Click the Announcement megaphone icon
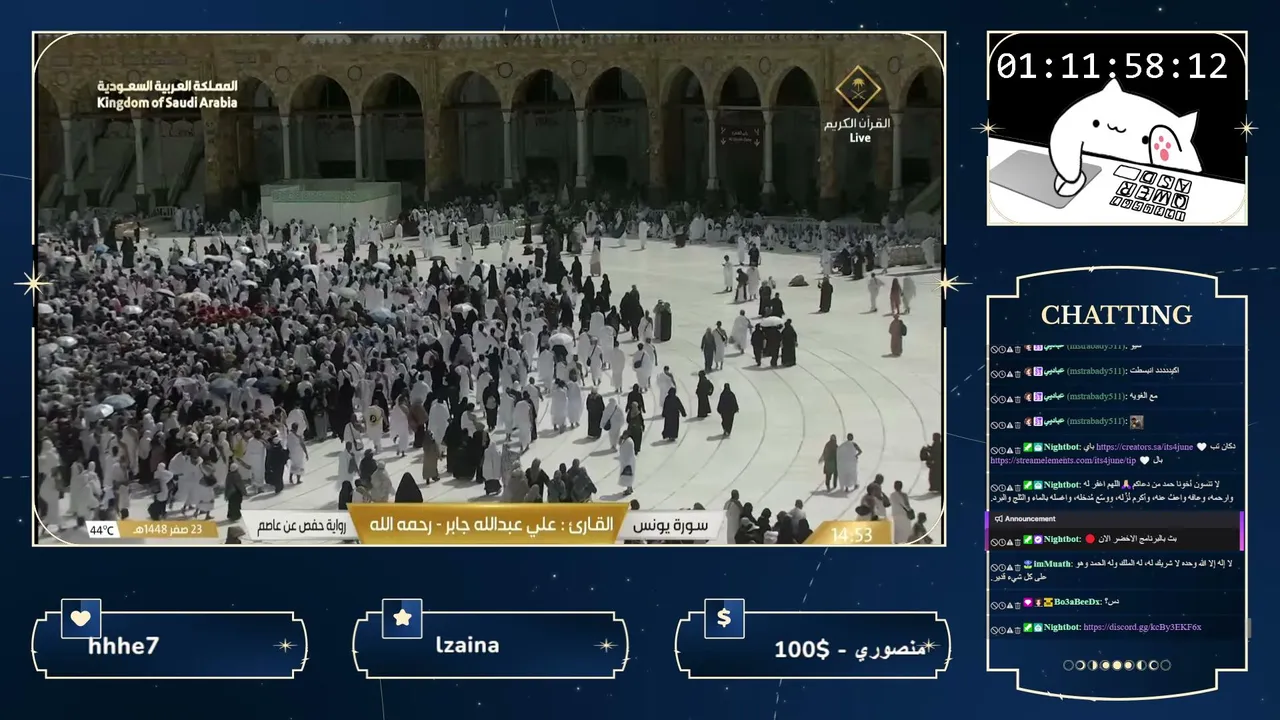Viewport: 1280px width, 720px height. 998,519
